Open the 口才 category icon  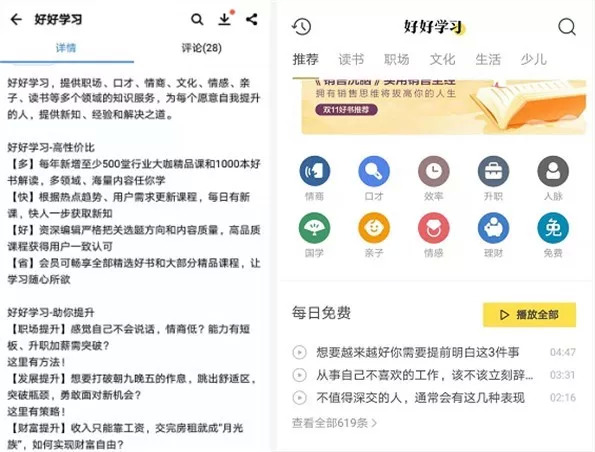374,171
